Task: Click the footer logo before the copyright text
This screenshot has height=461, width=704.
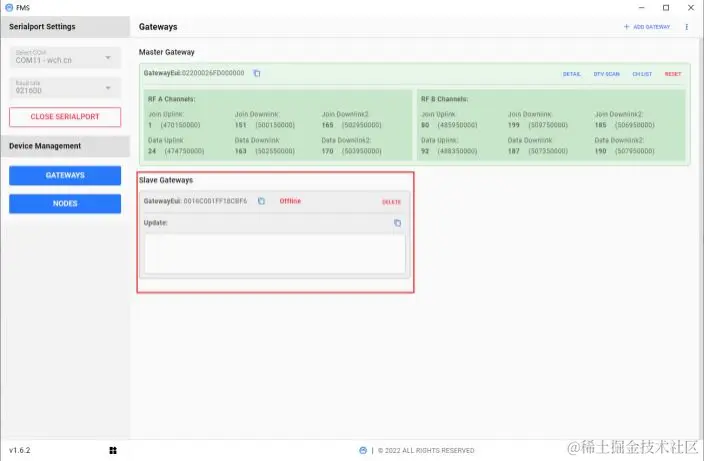Action: point(363,450)
